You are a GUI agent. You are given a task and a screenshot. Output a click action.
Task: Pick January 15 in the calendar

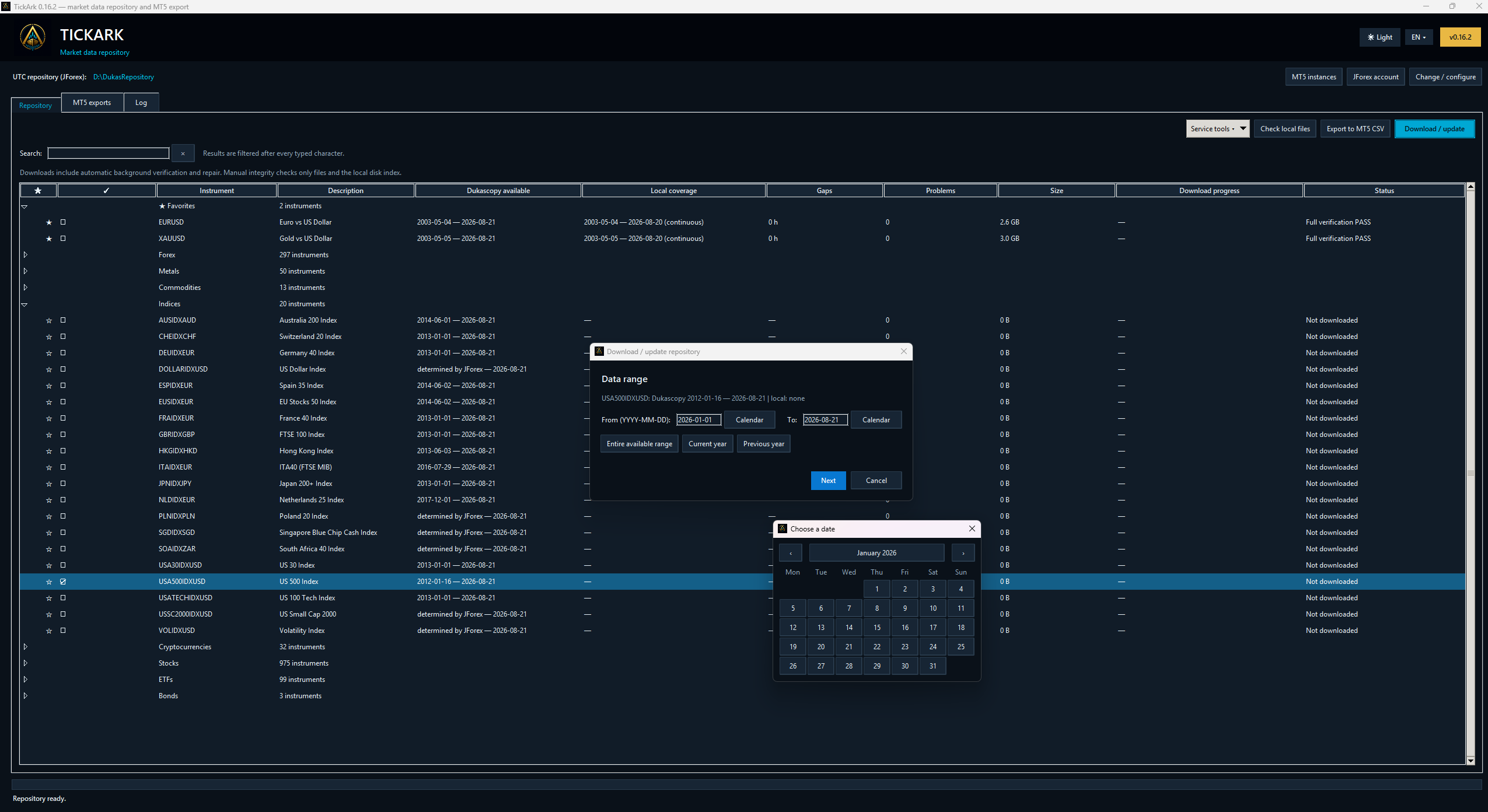coord(876,628)
